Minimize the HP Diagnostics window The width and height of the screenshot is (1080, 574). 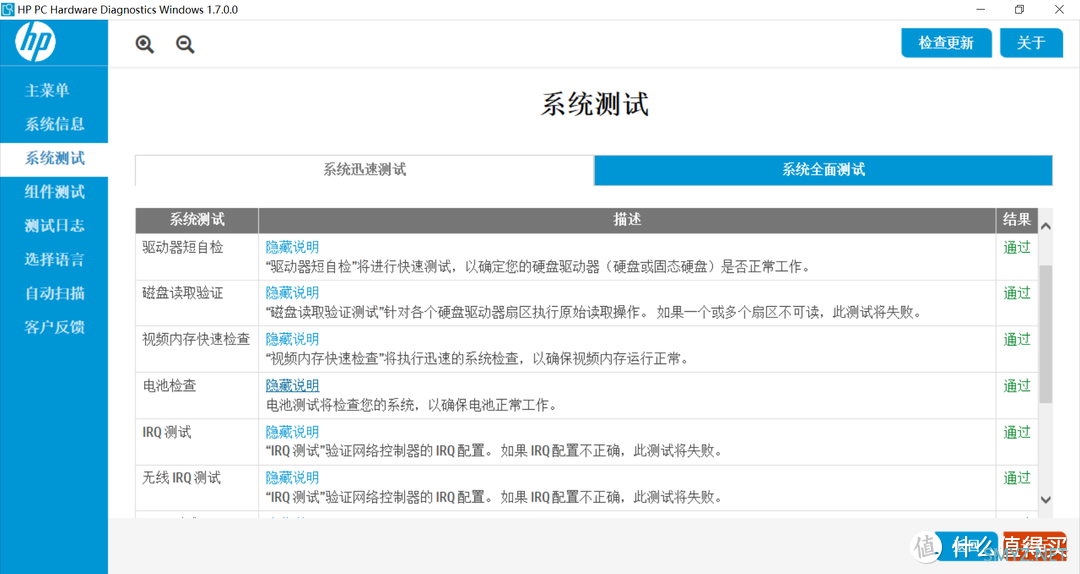tap(981, 10)
